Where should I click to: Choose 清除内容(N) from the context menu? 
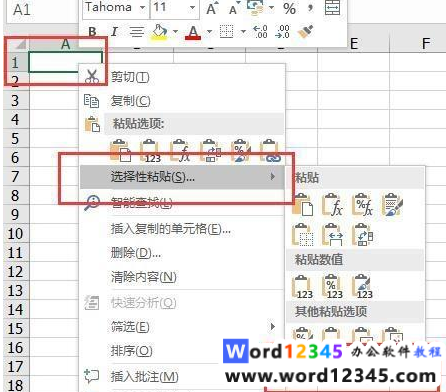tap(182, 277)
